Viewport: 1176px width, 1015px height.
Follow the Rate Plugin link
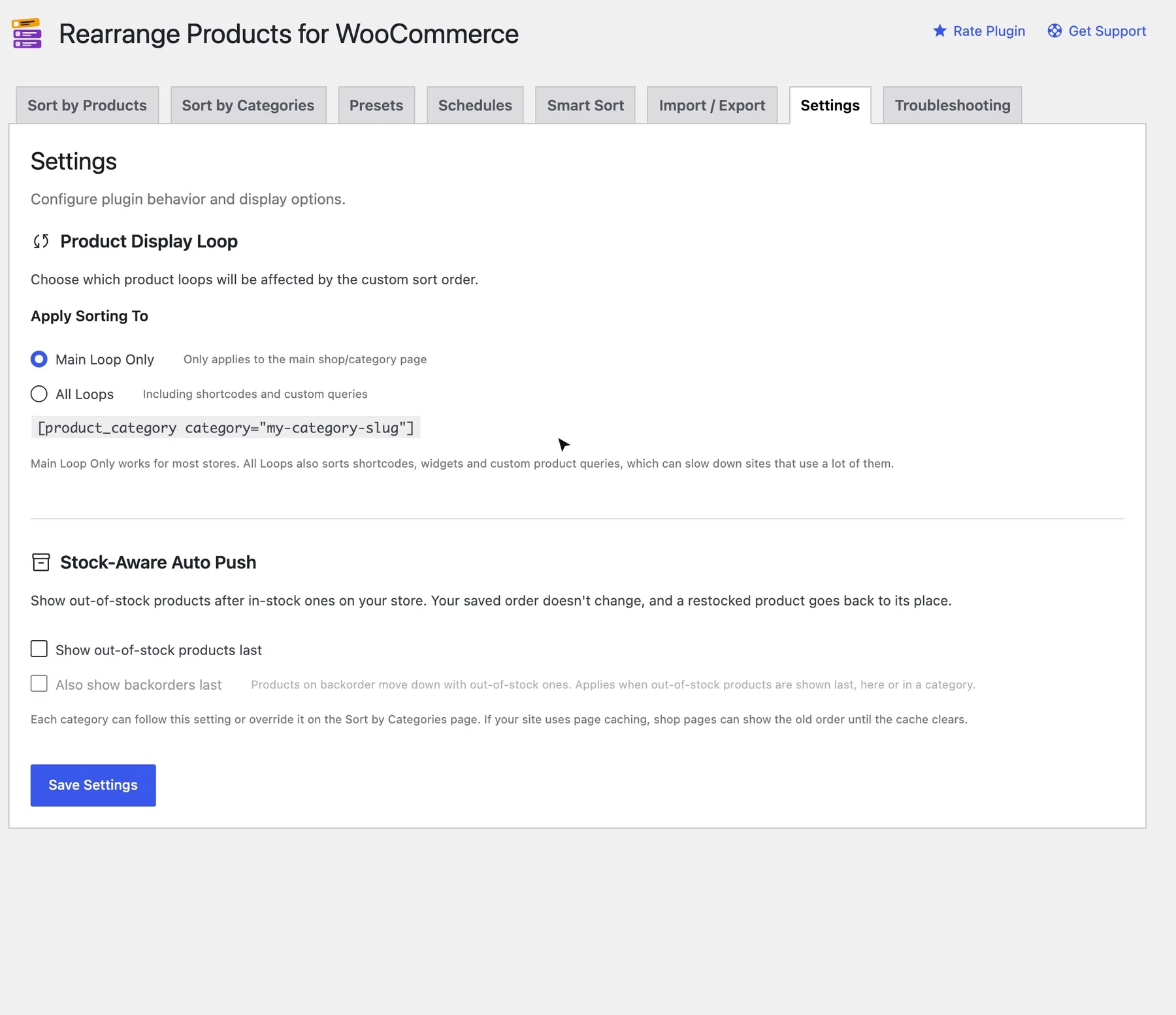(979, 31)
